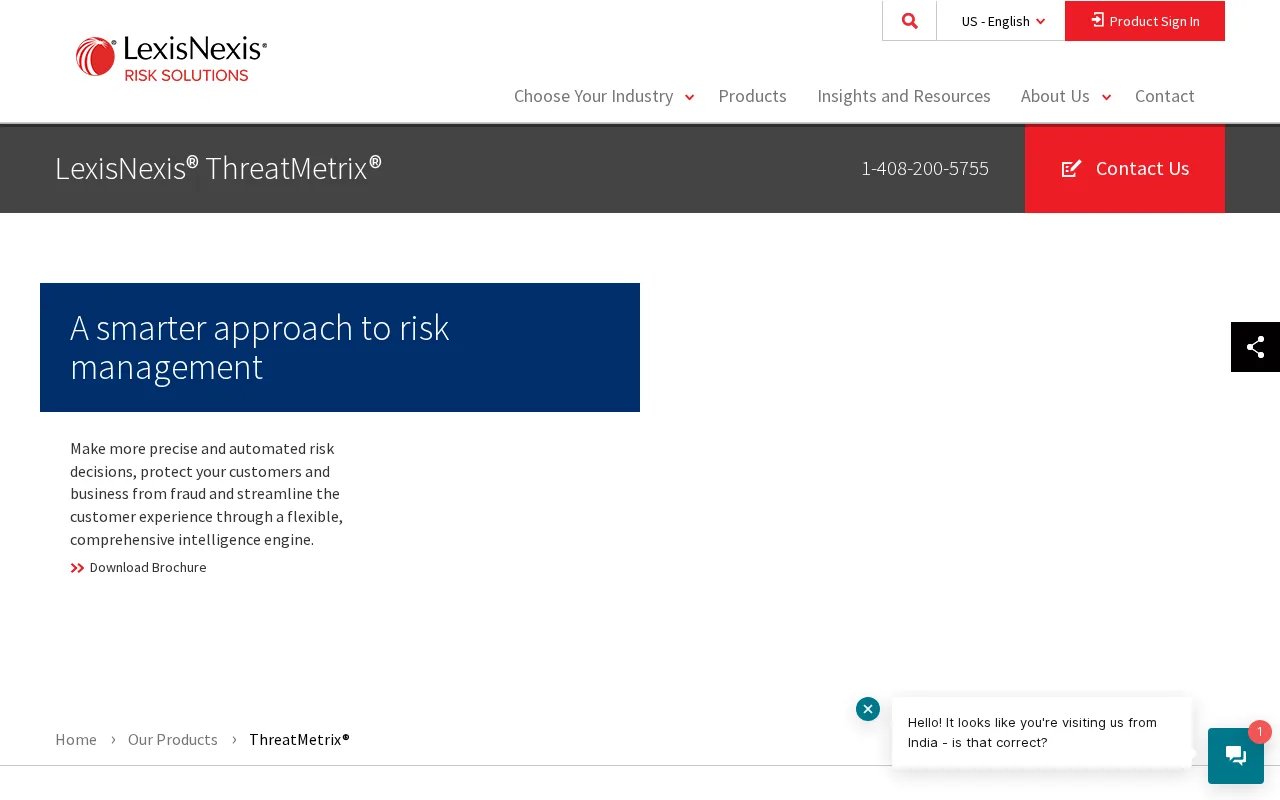Click ThreatMetrix® breadcrumb text
1280x800 pixels.
[x=299, y=739]
